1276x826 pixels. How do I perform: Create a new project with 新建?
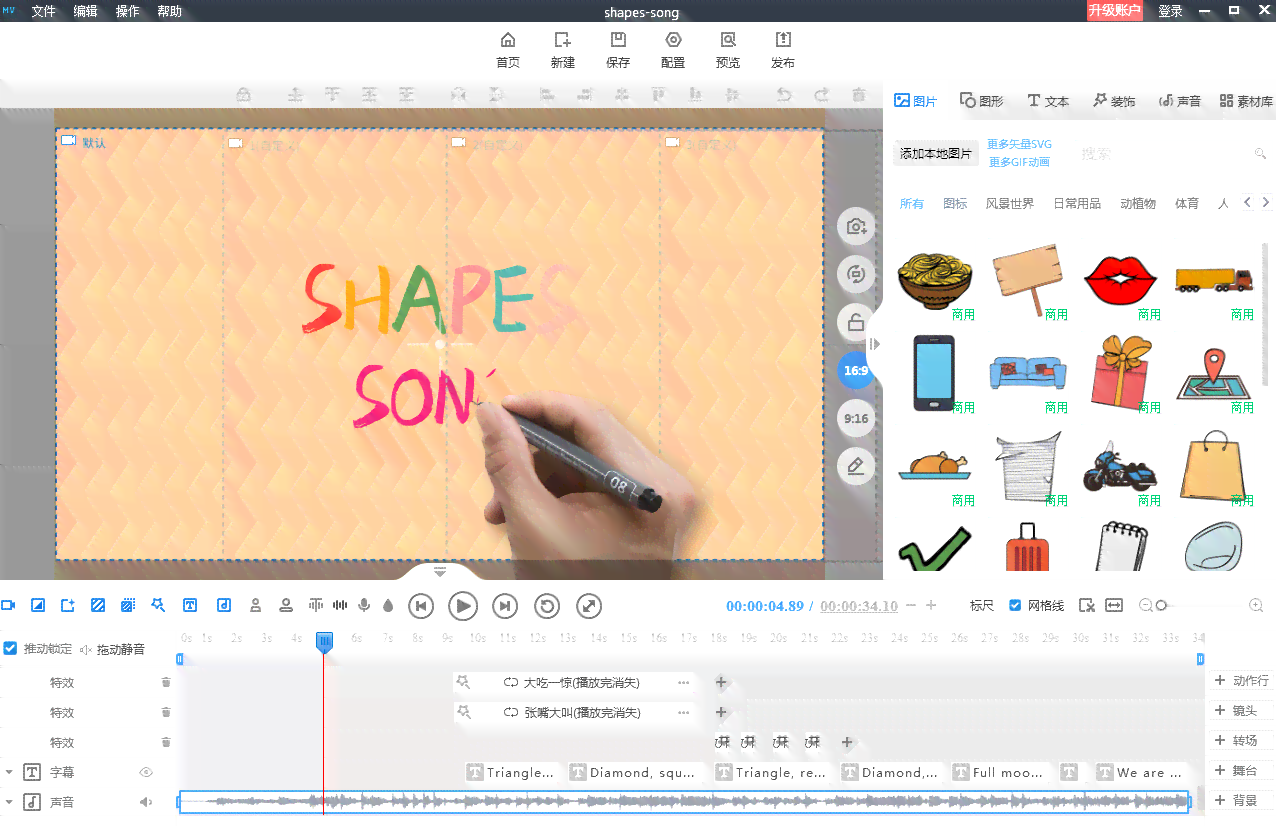[563, 49]
